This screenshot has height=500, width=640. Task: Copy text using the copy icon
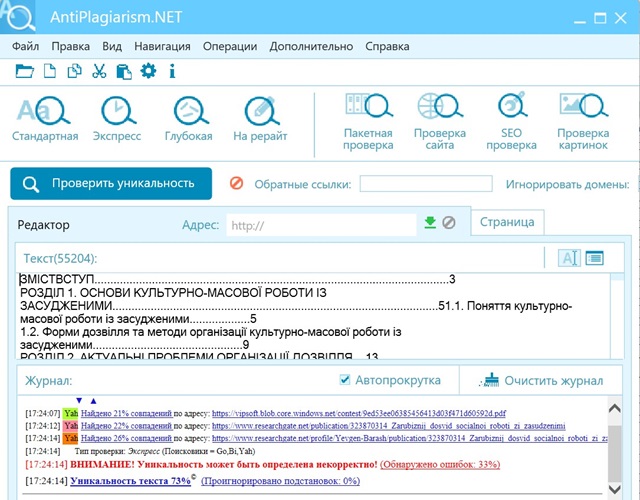(x=74, y=71)
